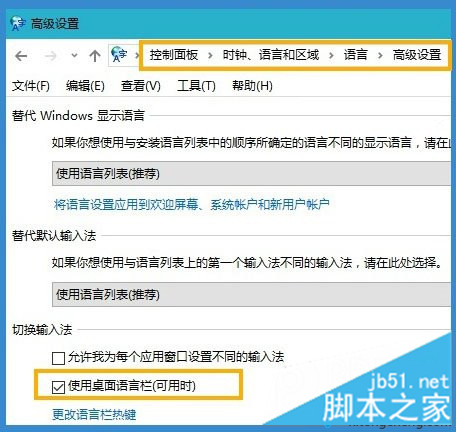Image resolution: width=456 pixels, height=432 pixels.
Task: Open 更改语言栏热键 link
Action: click(x=94, y=415)
